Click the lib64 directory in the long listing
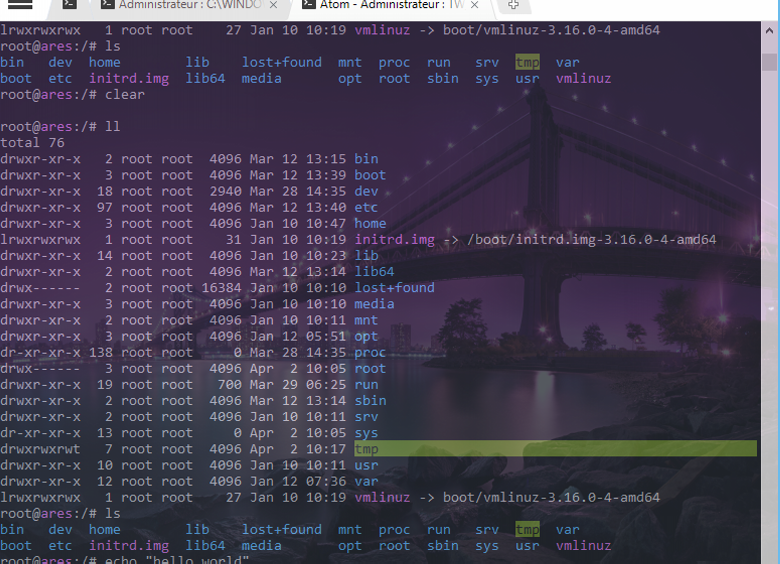Viewport: 780px width, 564px height. tap(374, 272)
